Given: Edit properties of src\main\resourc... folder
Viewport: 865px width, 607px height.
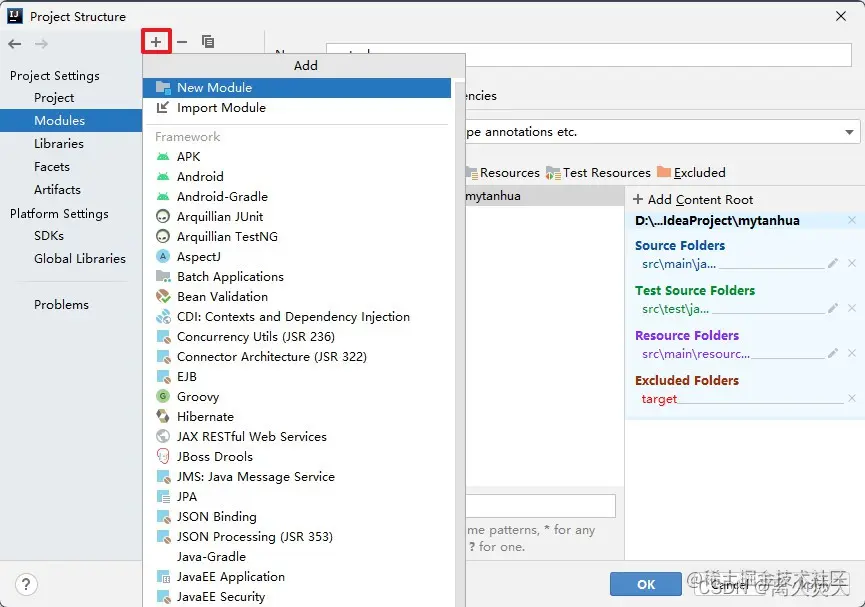Looking at the screenshot, I should tap(833, 353).
